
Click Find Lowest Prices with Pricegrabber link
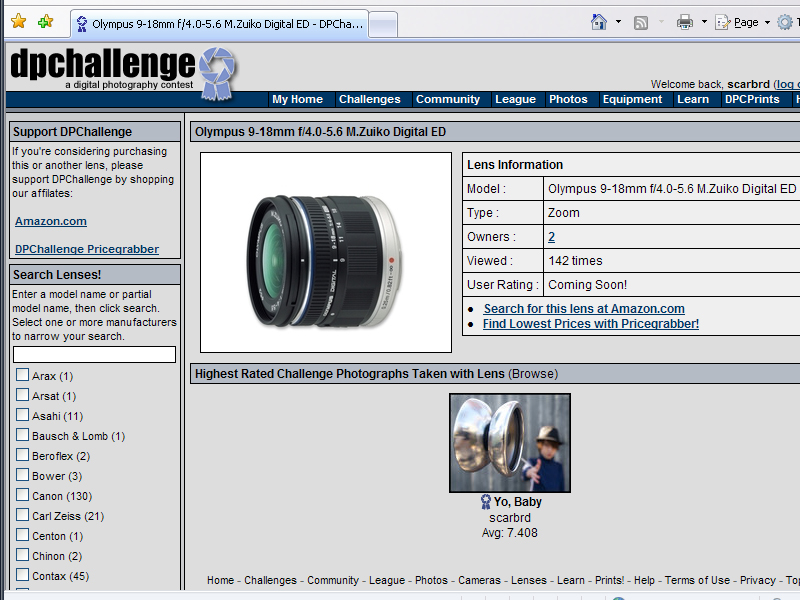point(591,324)
